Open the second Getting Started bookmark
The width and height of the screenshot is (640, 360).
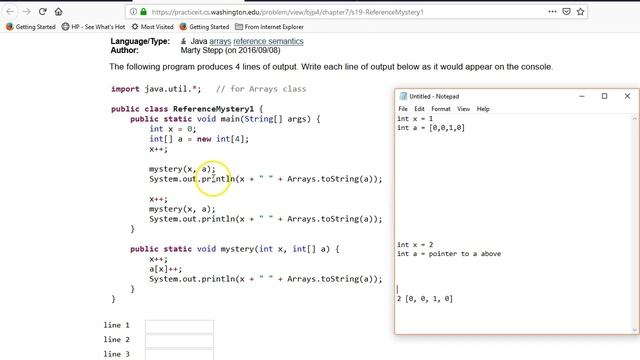[x=204, y=27]
